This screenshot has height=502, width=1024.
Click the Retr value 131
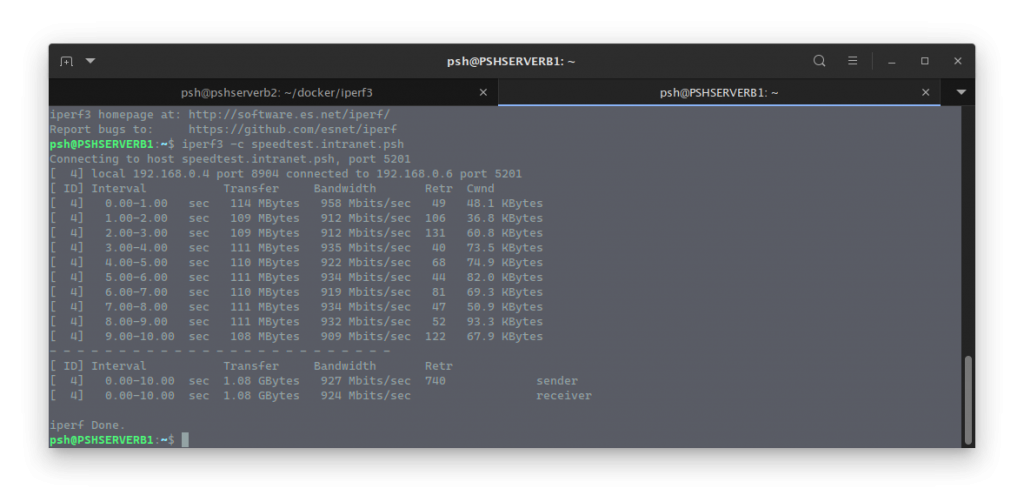tap(435, 233)
